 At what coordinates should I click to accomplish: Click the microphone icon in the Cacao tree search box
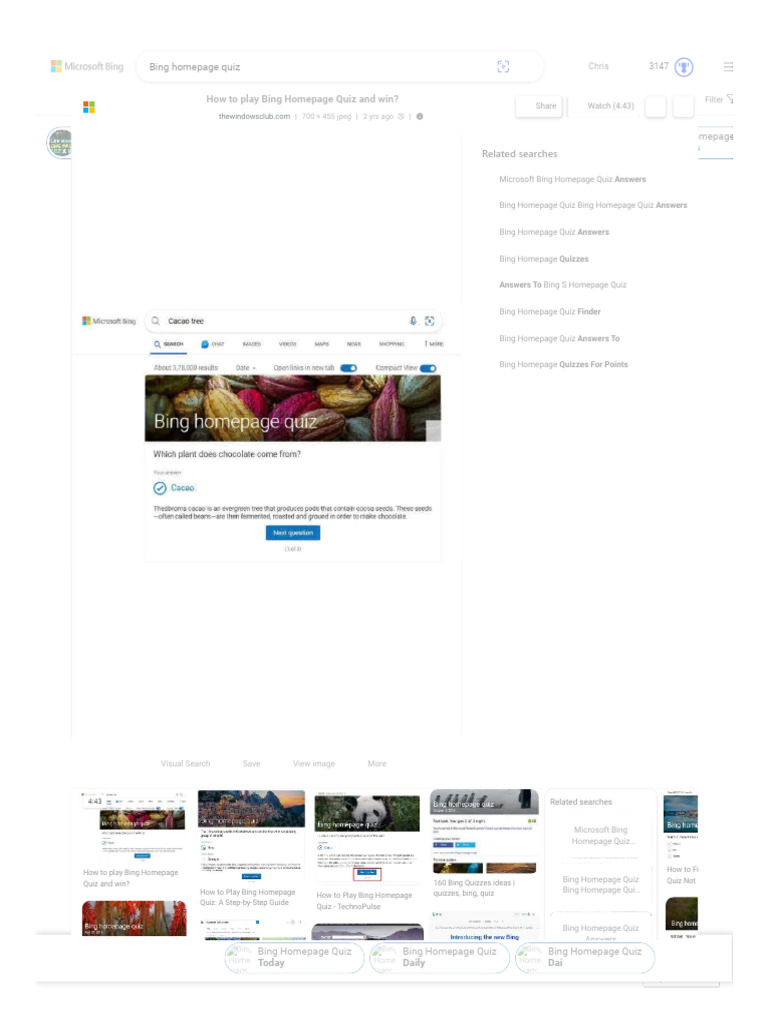click(x=413, y=321)
